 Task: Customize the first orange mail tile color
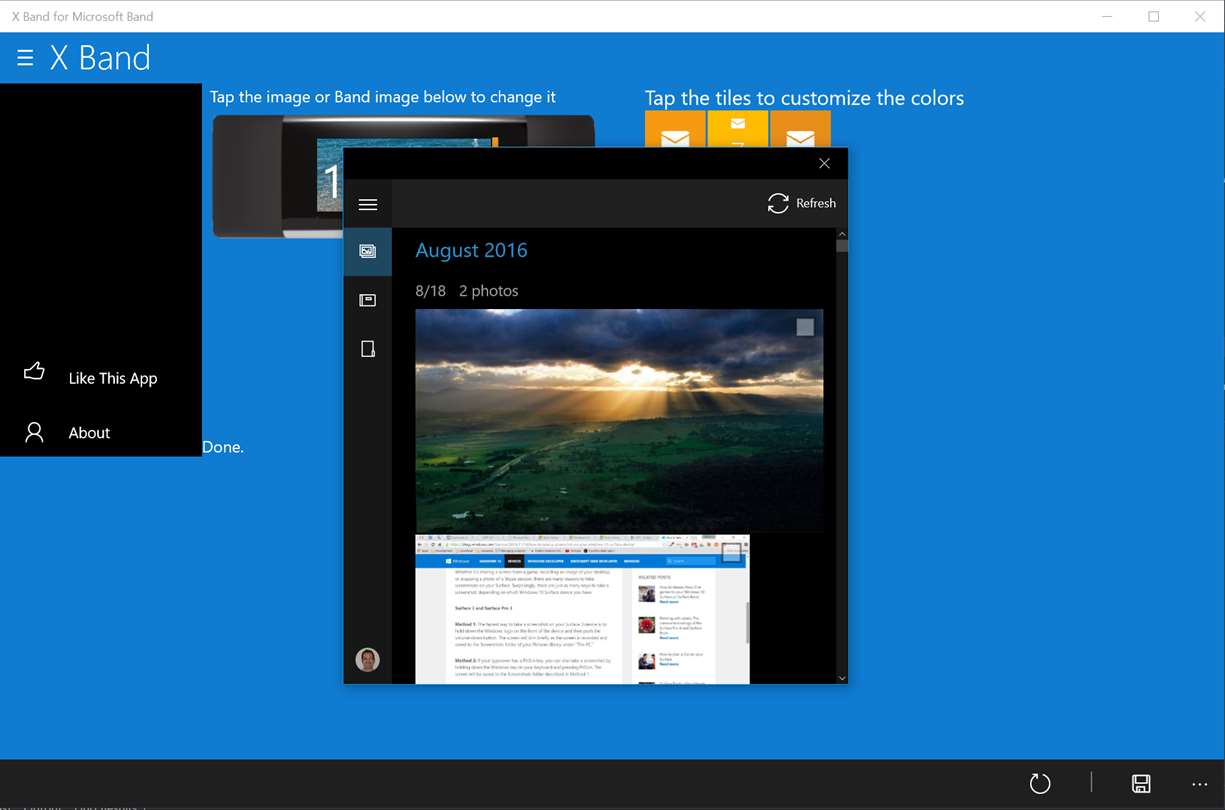[675, 130]
